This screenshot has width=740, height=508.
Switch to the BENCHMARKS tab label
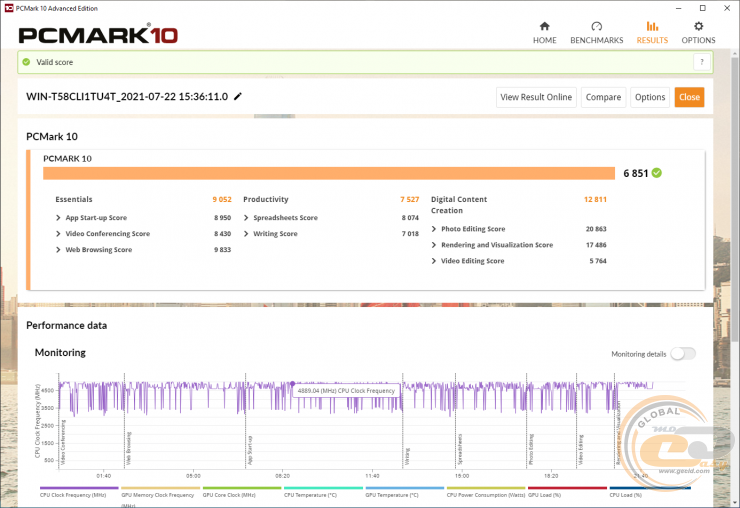[597, 40]
